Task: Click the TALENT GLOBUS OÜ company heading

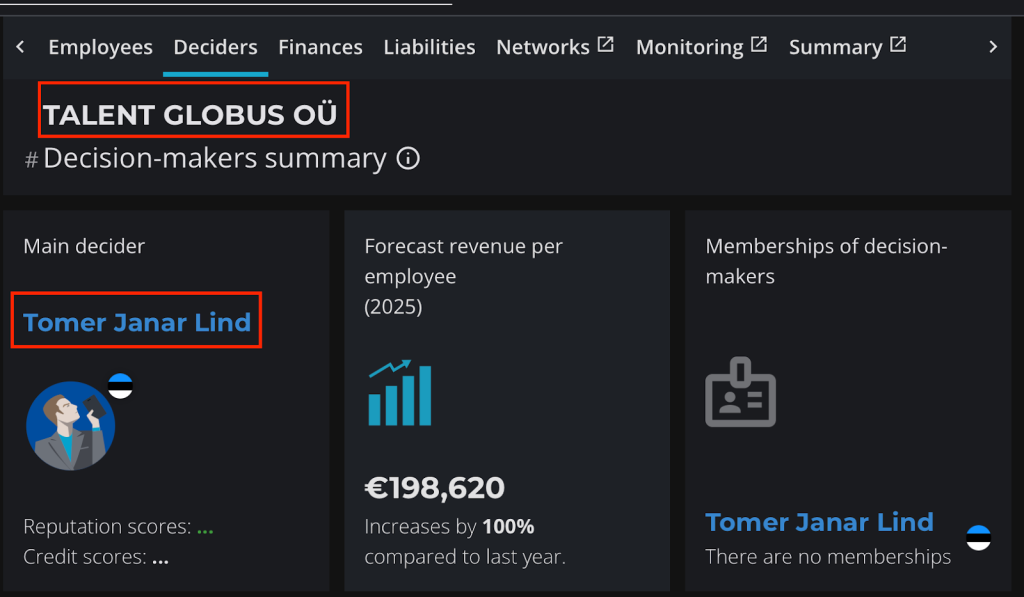Action: pyautogui.click(x=190, y=115)
